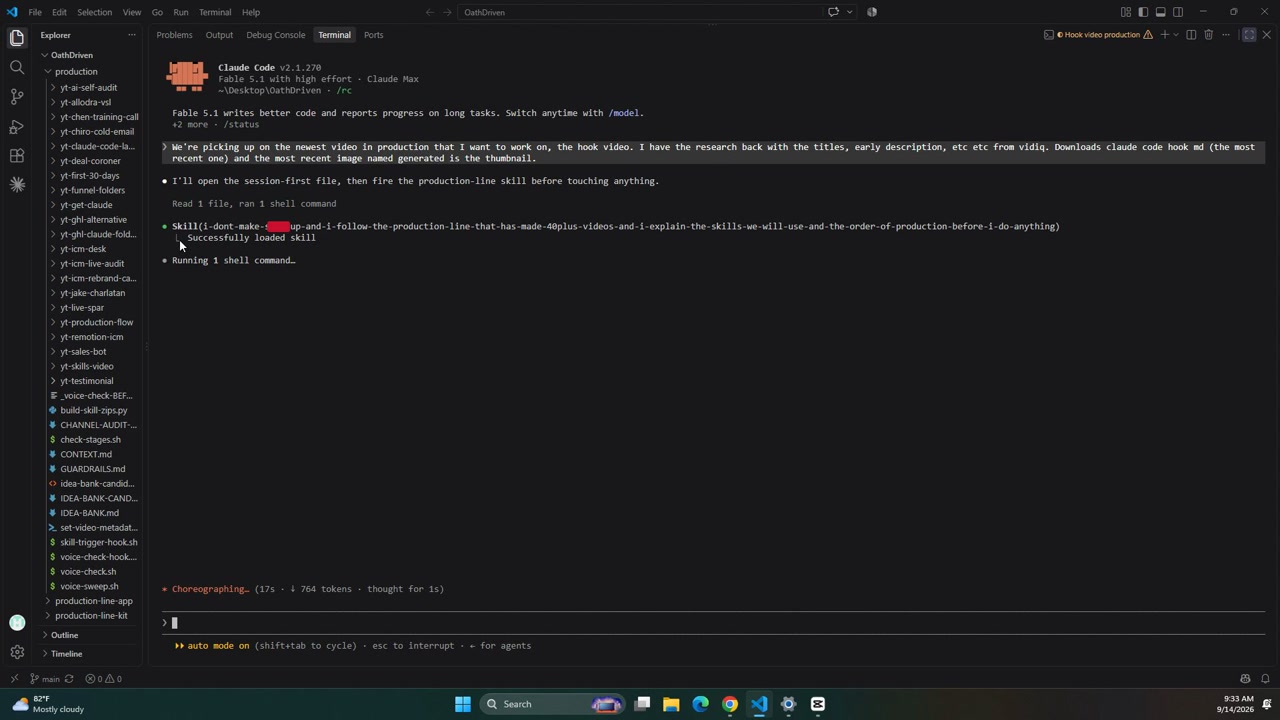Click the main branch indicator
Viewport: 1280px width, 720px height.
(45, 679)
